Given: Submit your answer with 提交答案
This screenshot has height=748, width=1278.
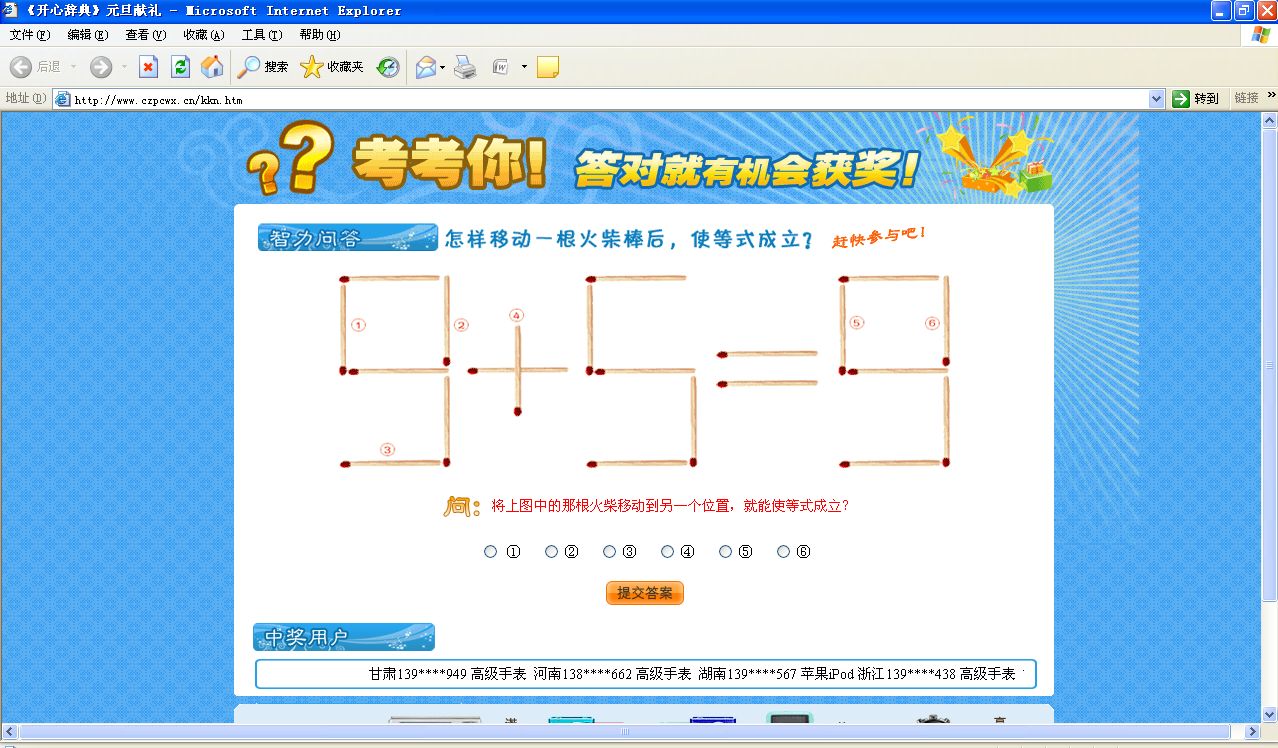Looking at the screenshot, I should [644, 592].
